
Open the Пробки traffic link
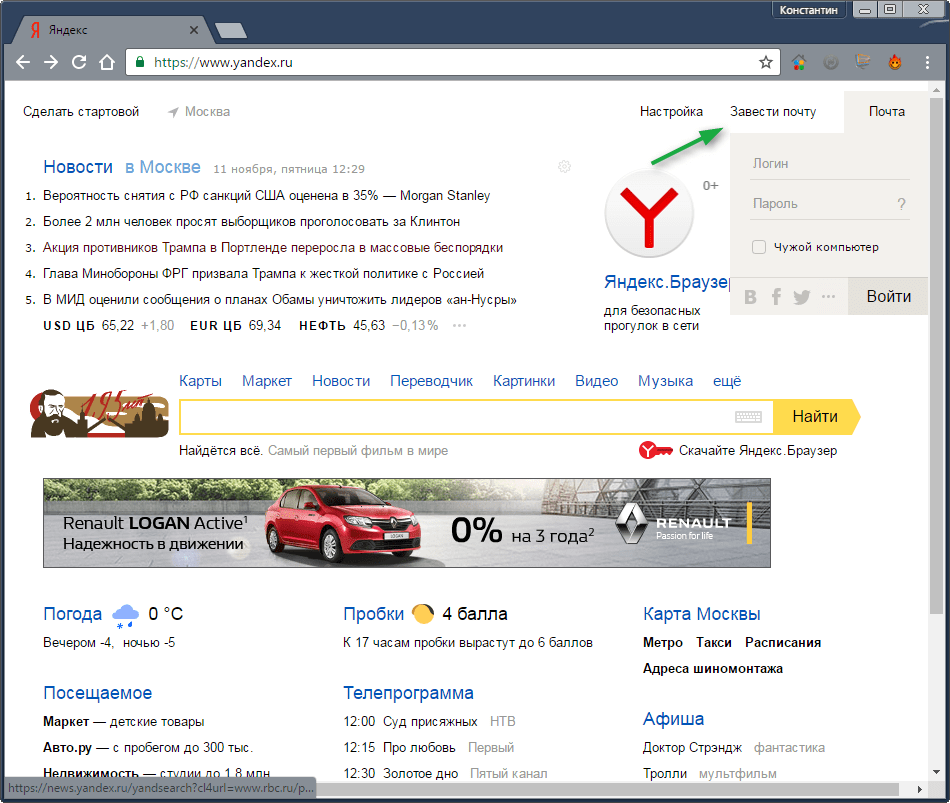click(x=373, y=614)
